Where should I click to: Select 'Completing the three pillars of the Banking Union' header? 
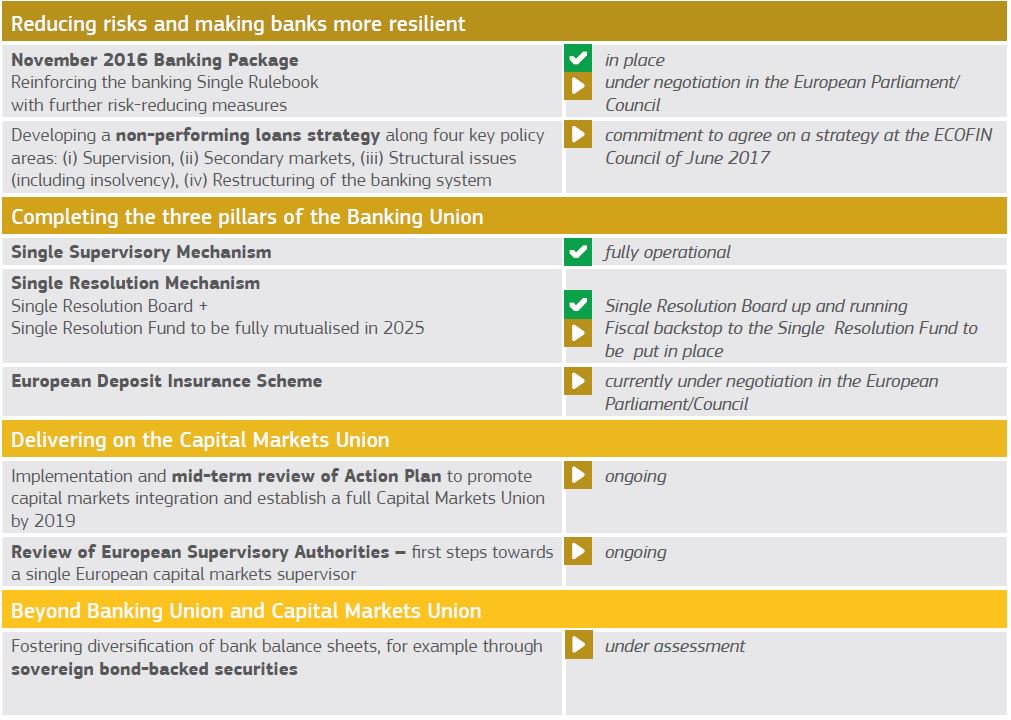point(504,216)
